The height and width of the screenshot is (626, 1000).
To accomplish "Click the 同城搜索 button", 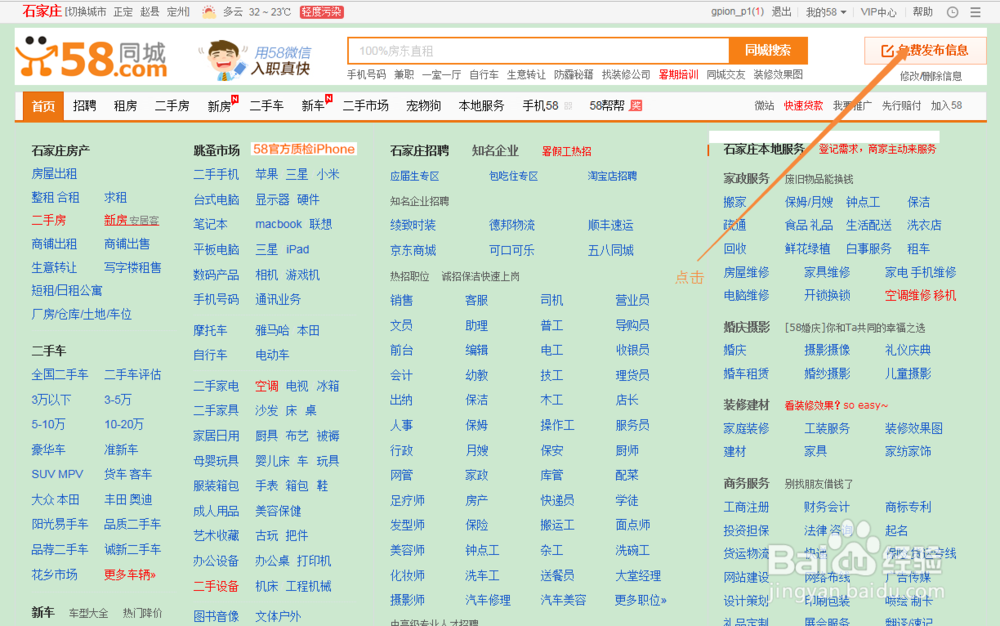I will click(768, 51).
